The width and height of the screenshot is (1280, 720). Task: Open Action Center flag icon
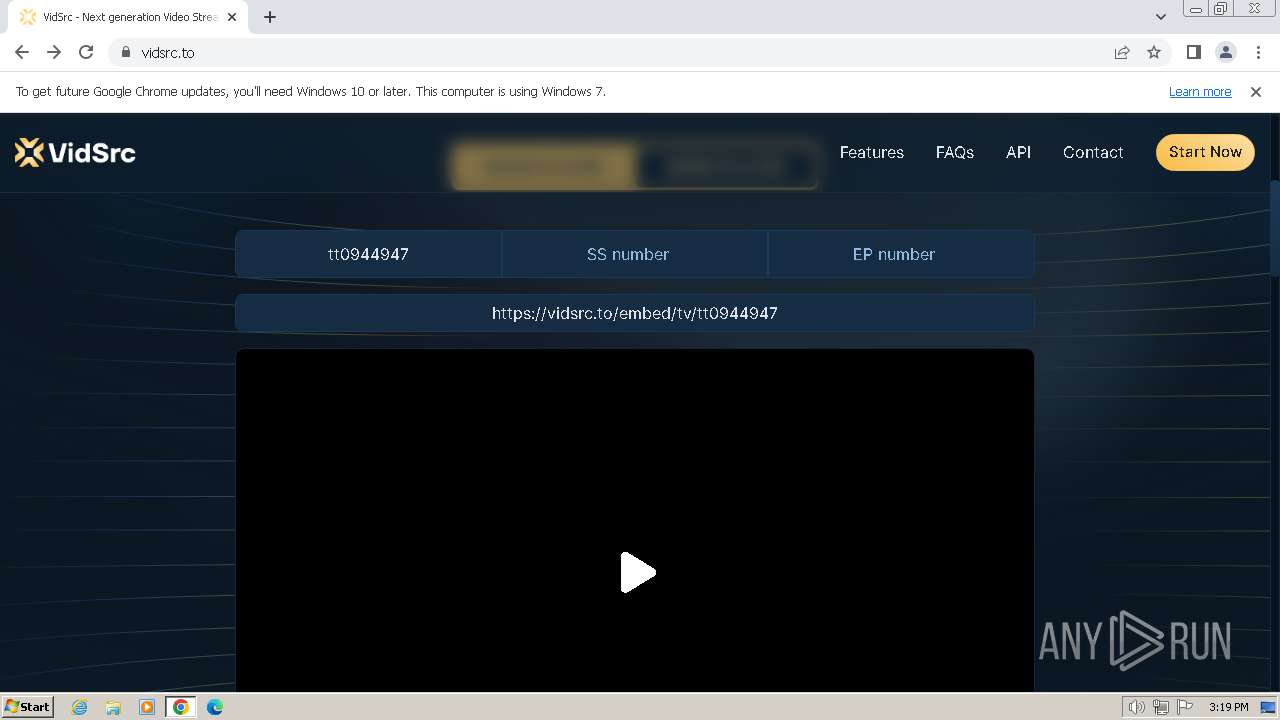(1185, 707)
